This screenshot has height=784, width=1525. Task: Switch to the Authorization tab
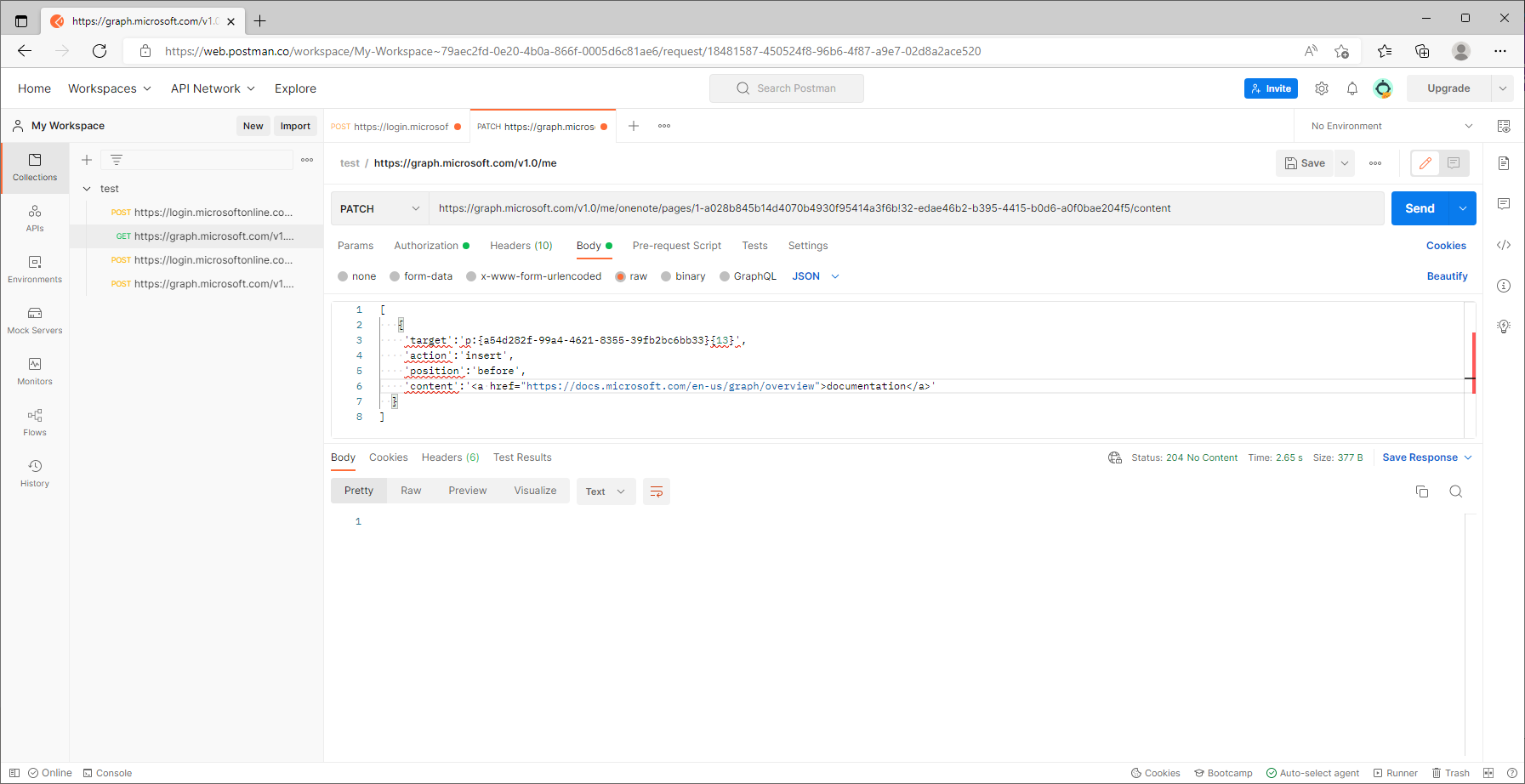pos(431,246)
